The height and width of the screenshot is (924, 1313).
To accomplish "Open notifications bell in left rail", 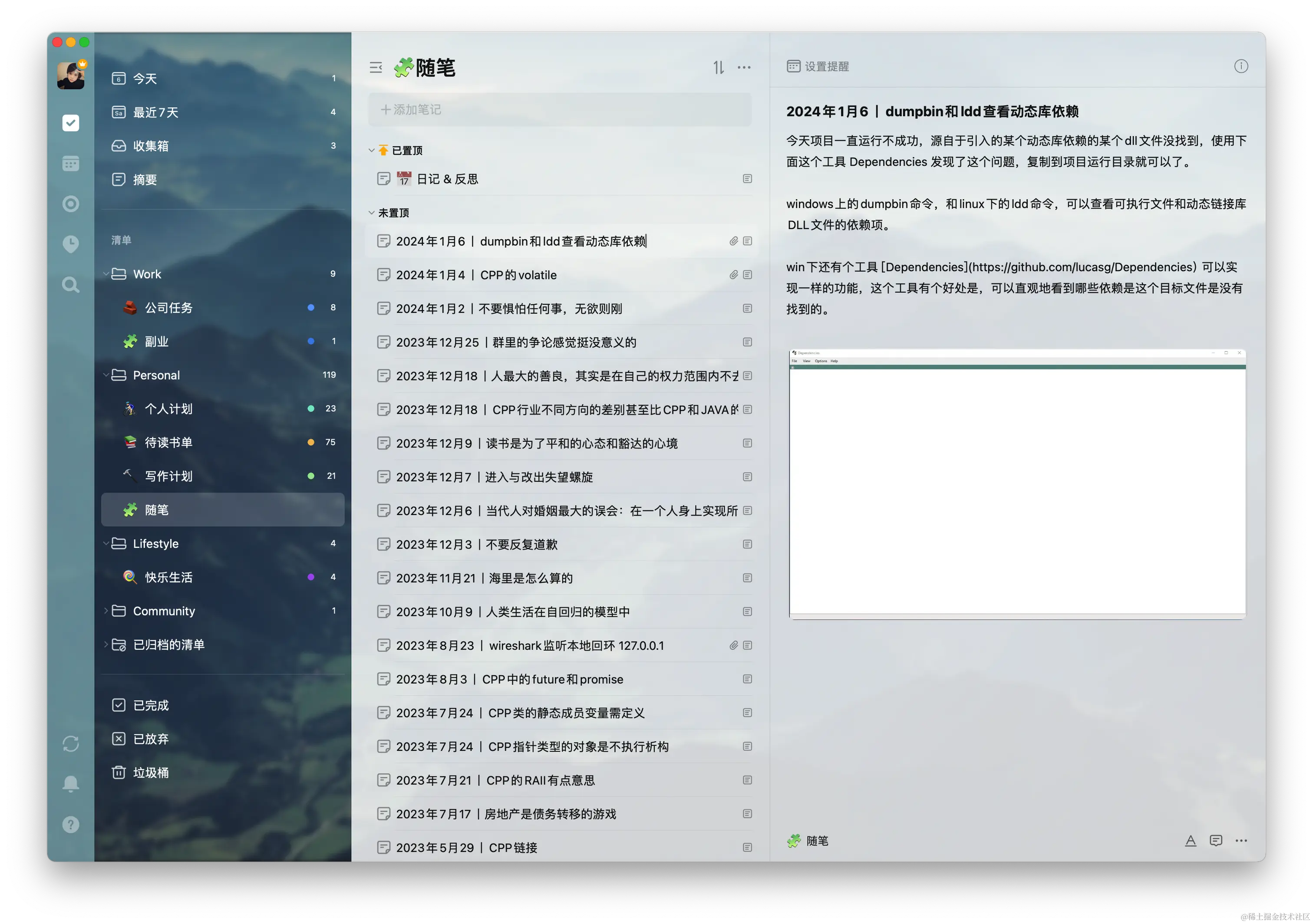I will [70, 784].
